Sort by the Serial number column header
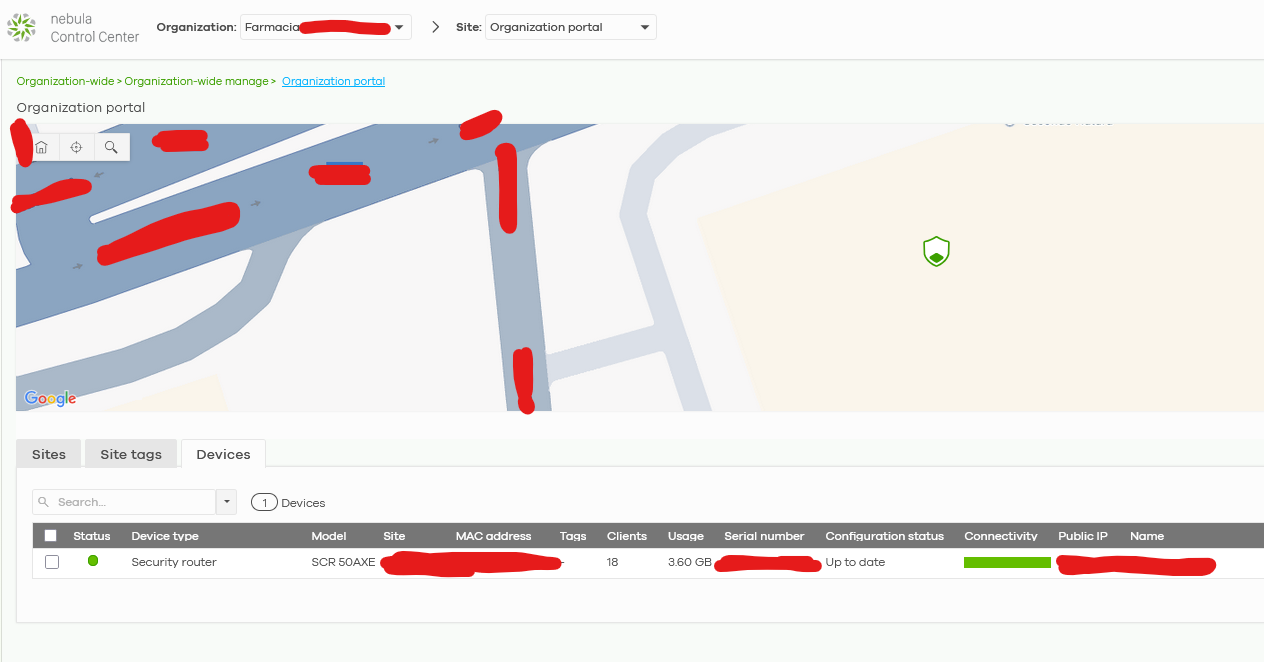 click(765, 536)
